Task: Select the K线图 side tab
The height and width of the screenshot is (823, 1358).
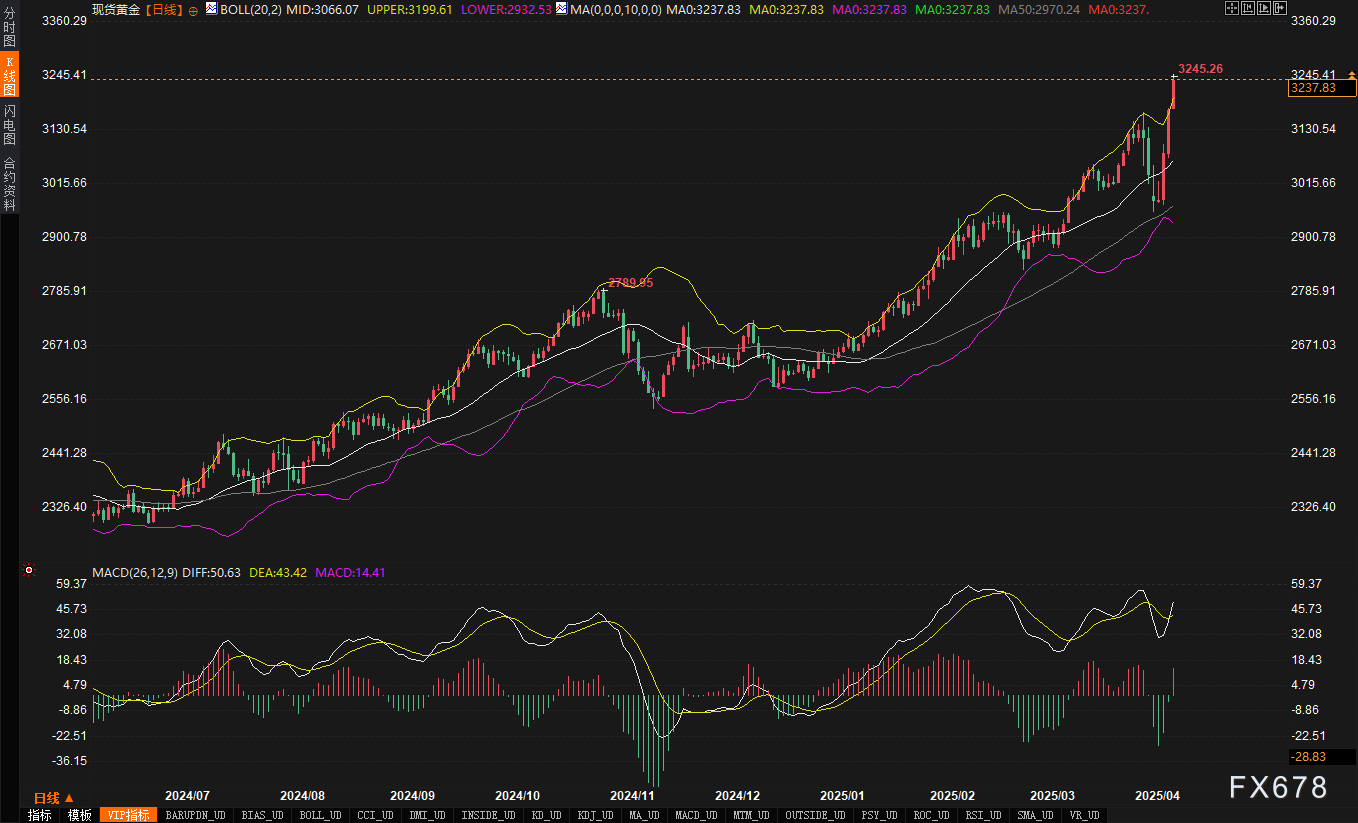Action: (9, 76)
